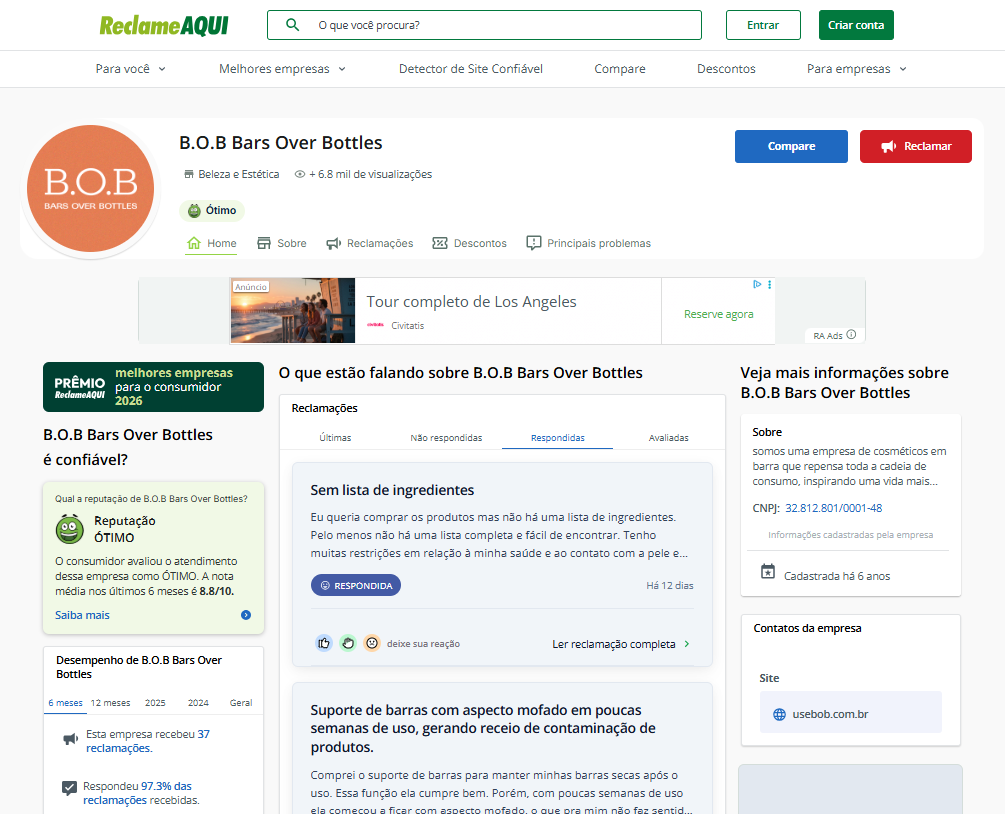Viewport: 1005px width, 814px height.
Task: Click the thumbs-up reaction icon
Action: click(x=324, y=643)
